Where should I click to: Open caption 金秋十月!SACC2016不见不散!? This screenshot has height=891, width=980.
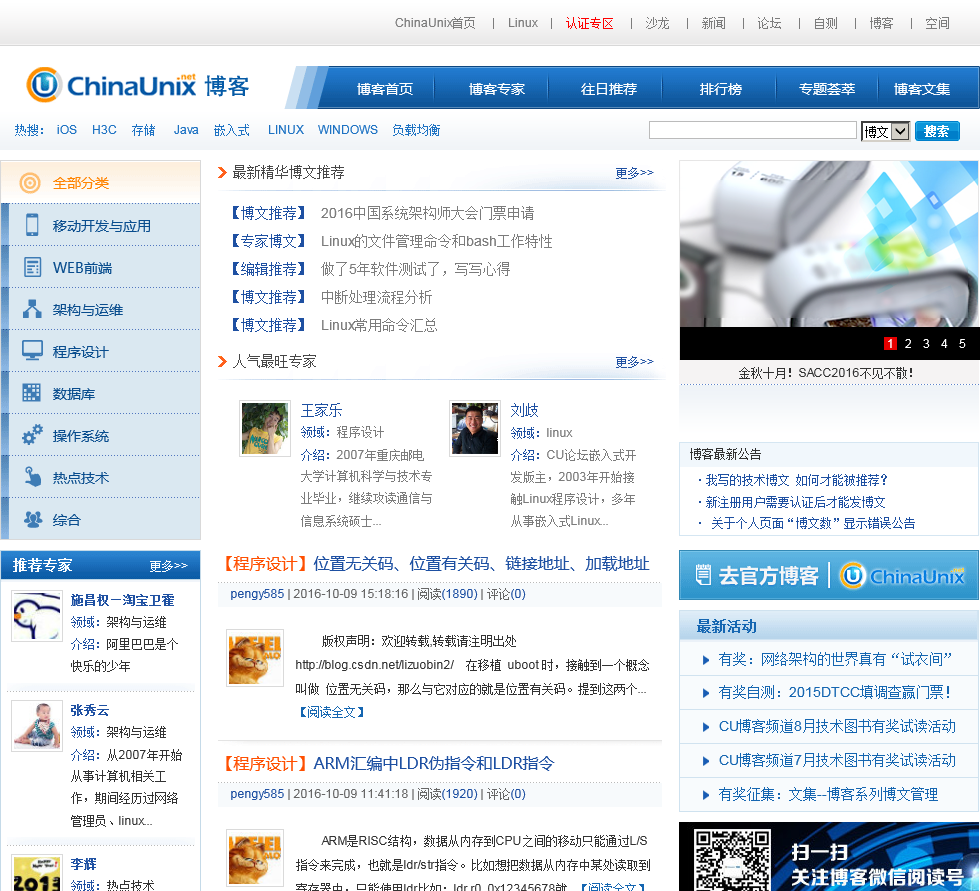pyautogui.click(x=826, y=373)
